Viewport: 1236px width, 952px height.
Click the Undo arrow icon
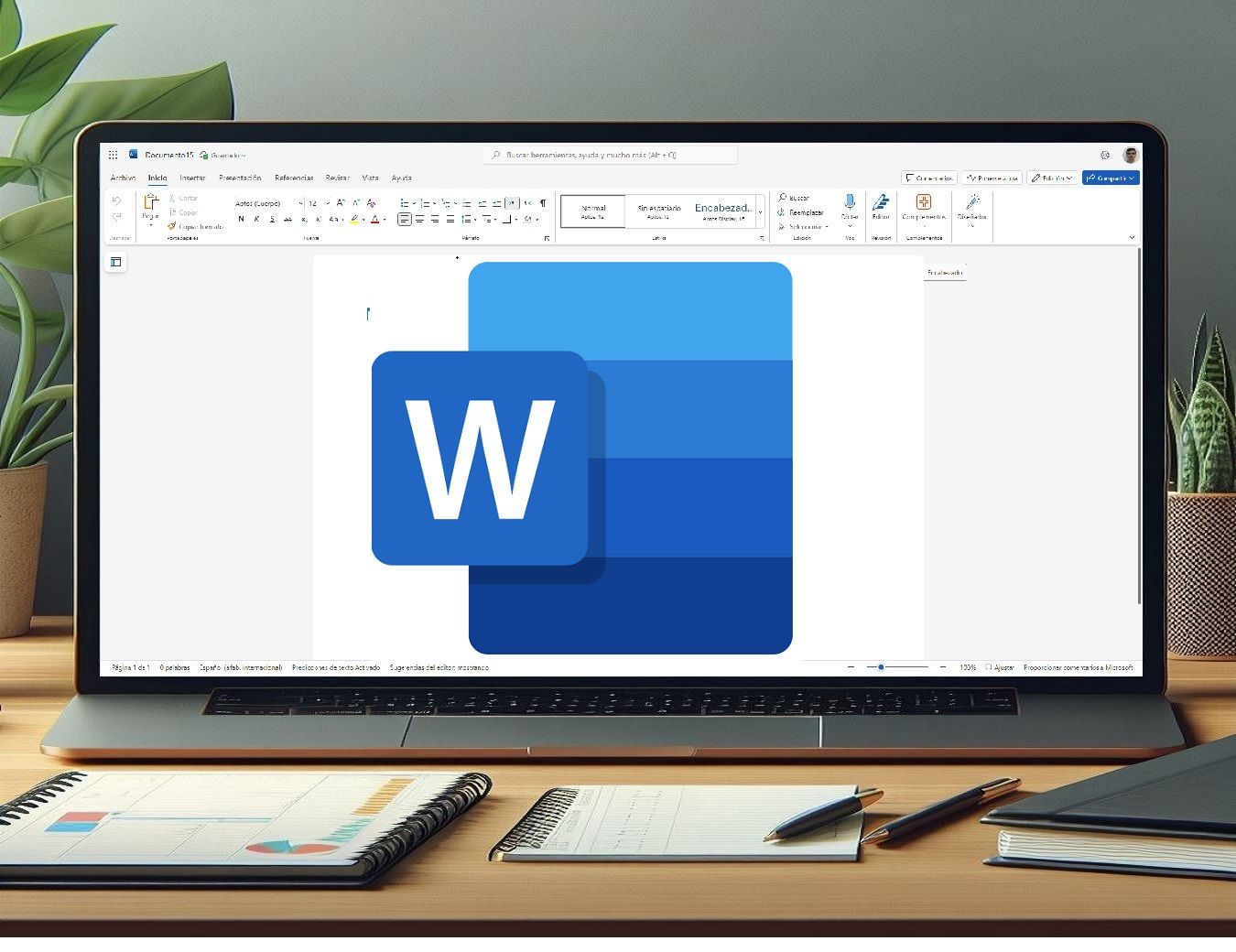[116, 200]
